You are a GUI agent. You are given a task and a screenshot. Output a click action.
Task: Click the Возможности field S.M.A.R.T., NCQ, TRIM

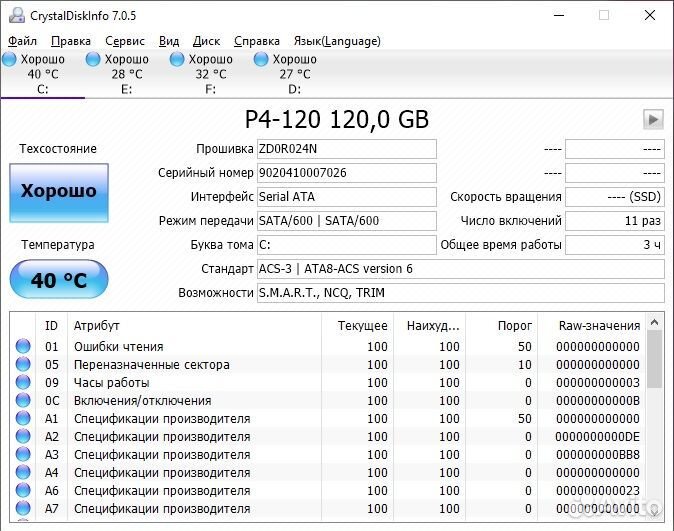[x=461, y=293]
